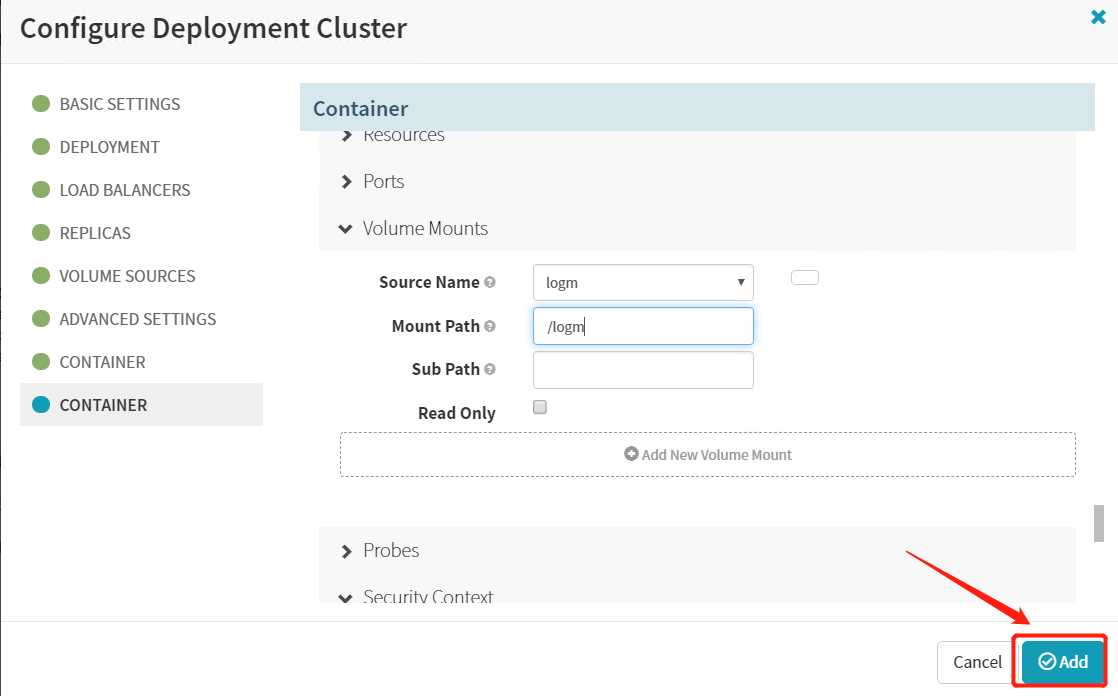Click the help icon next to Sub Path
The height and width of the screenshot is (696, 1118).
click(490, 370)
